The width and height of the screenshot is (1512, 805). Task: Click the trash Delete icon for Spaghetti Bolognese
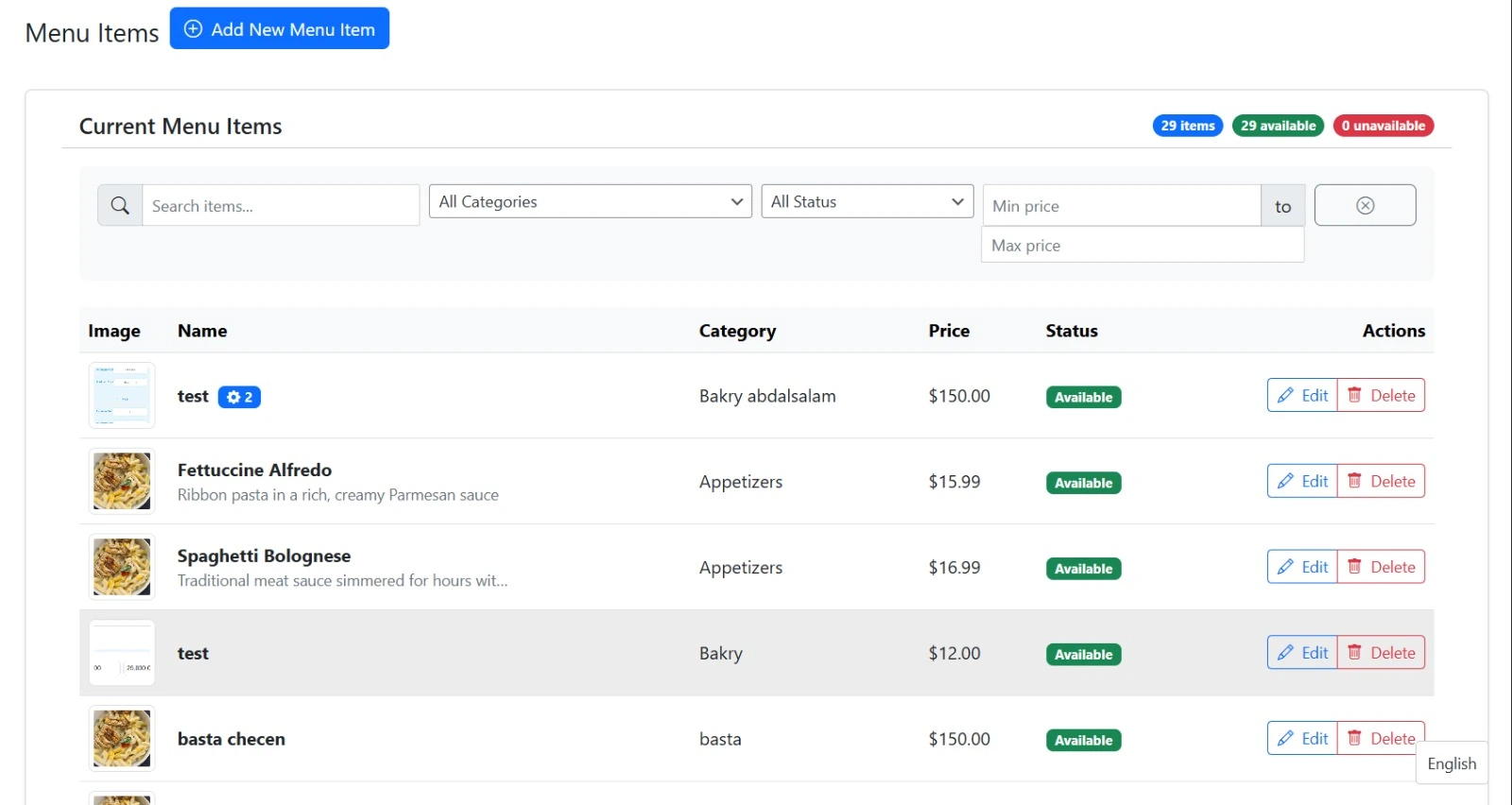tap(1354, 567)
